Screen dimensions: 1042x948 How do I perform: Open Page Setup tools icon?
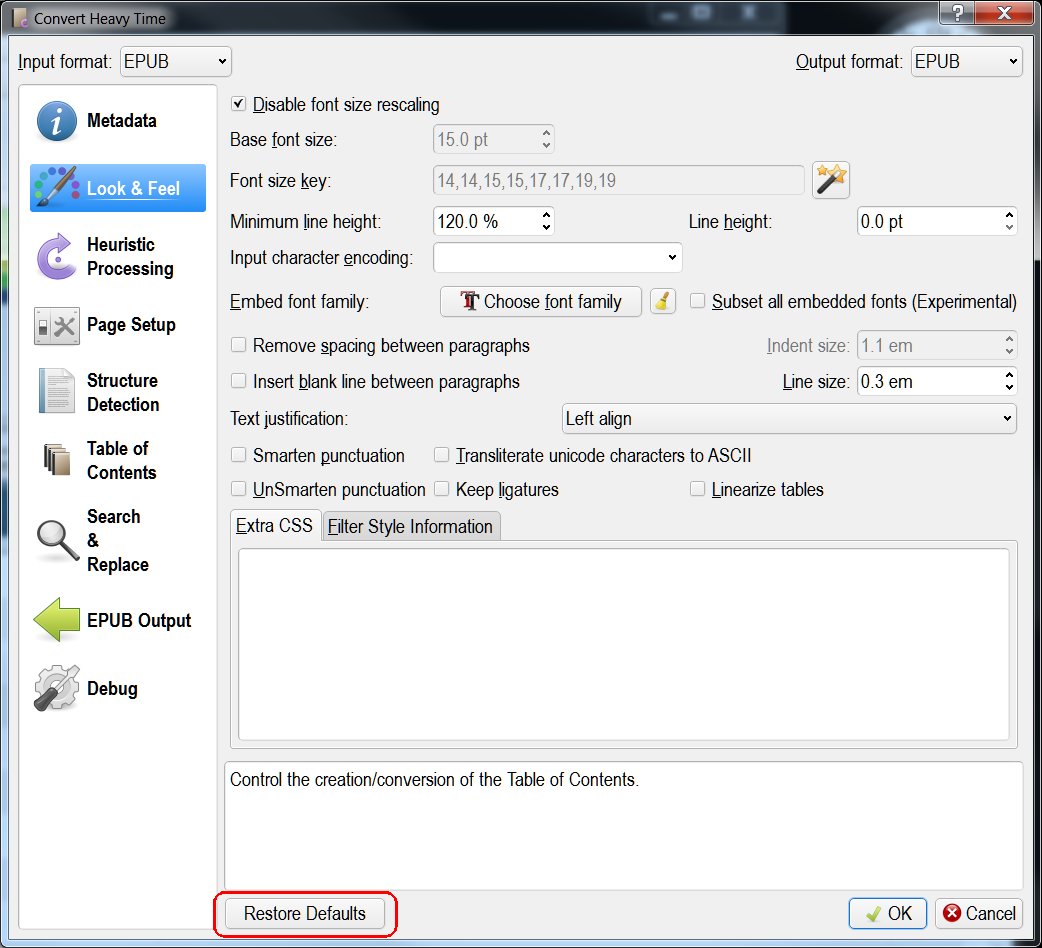[56, 326]
